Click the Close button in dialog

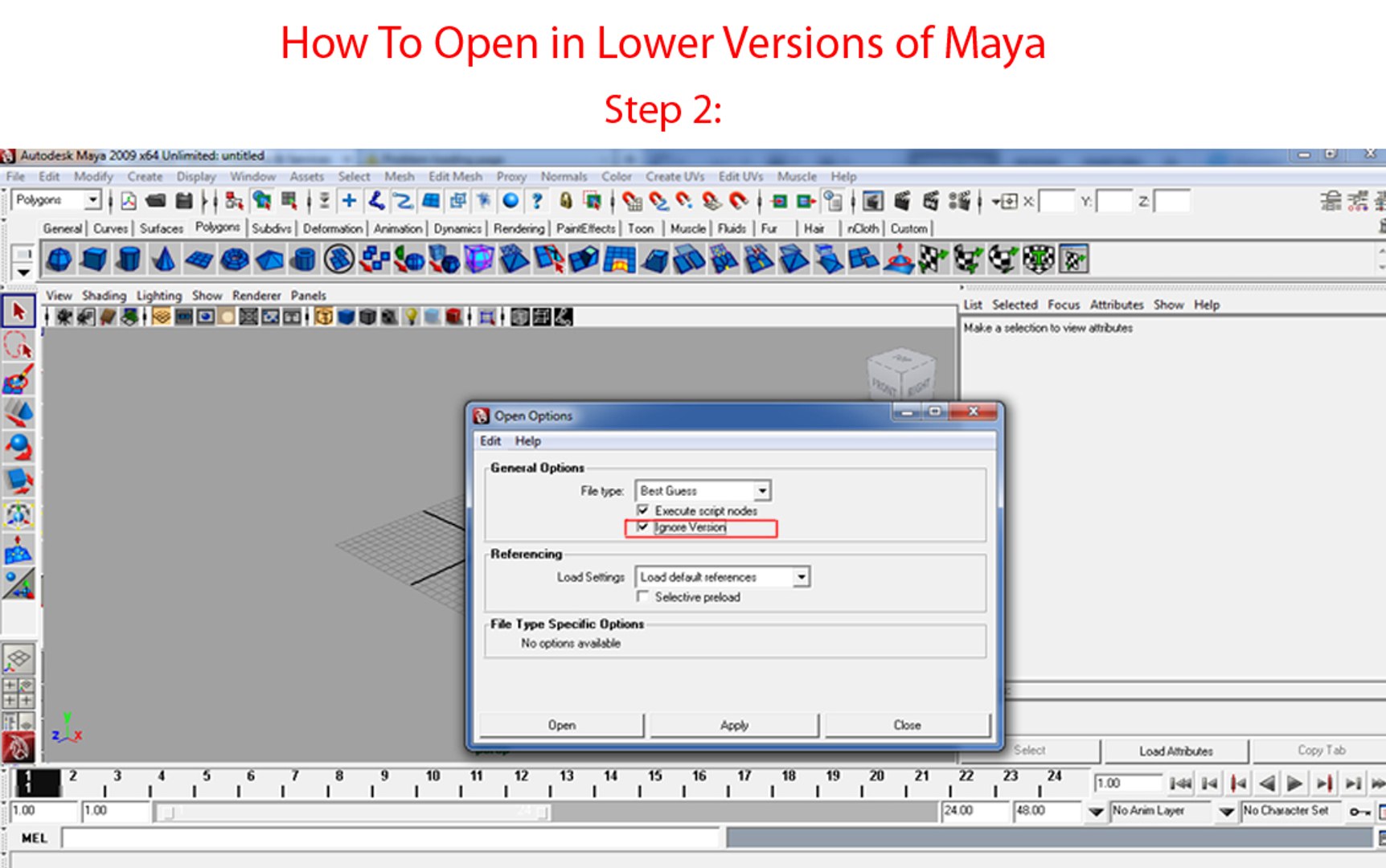907,725
